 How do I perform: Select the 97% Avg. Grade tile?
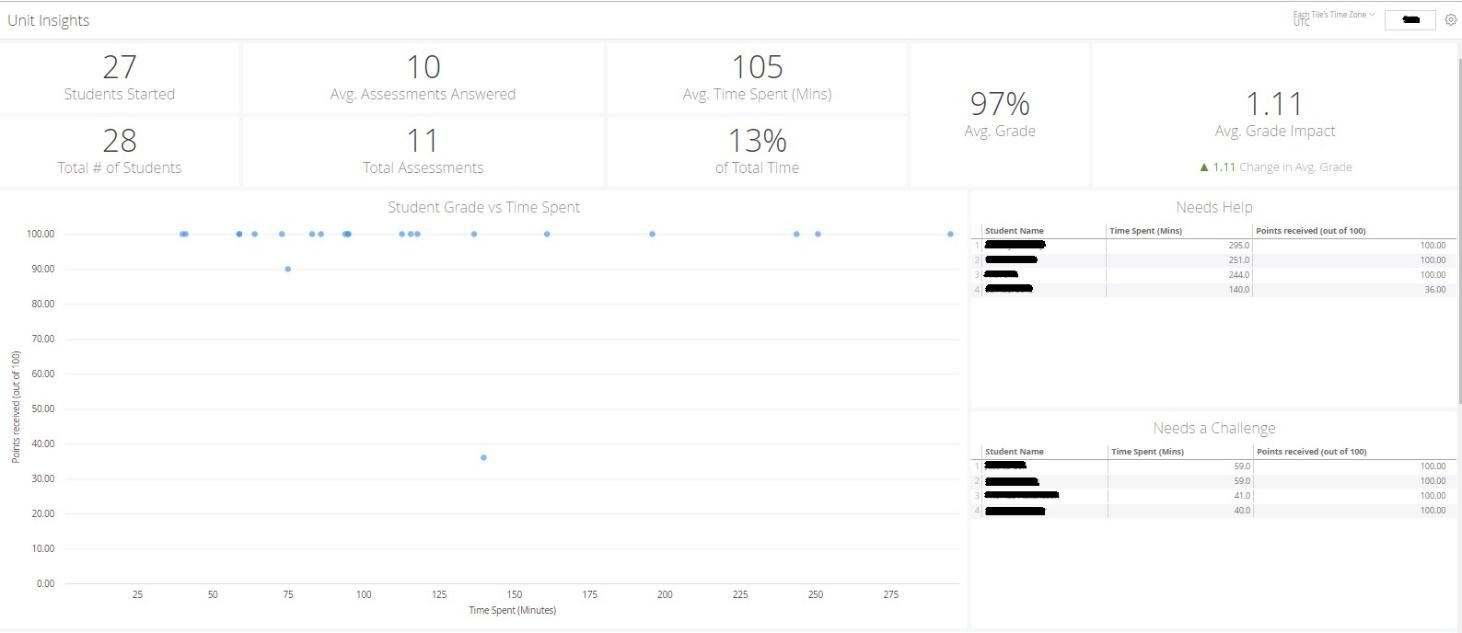999,113
